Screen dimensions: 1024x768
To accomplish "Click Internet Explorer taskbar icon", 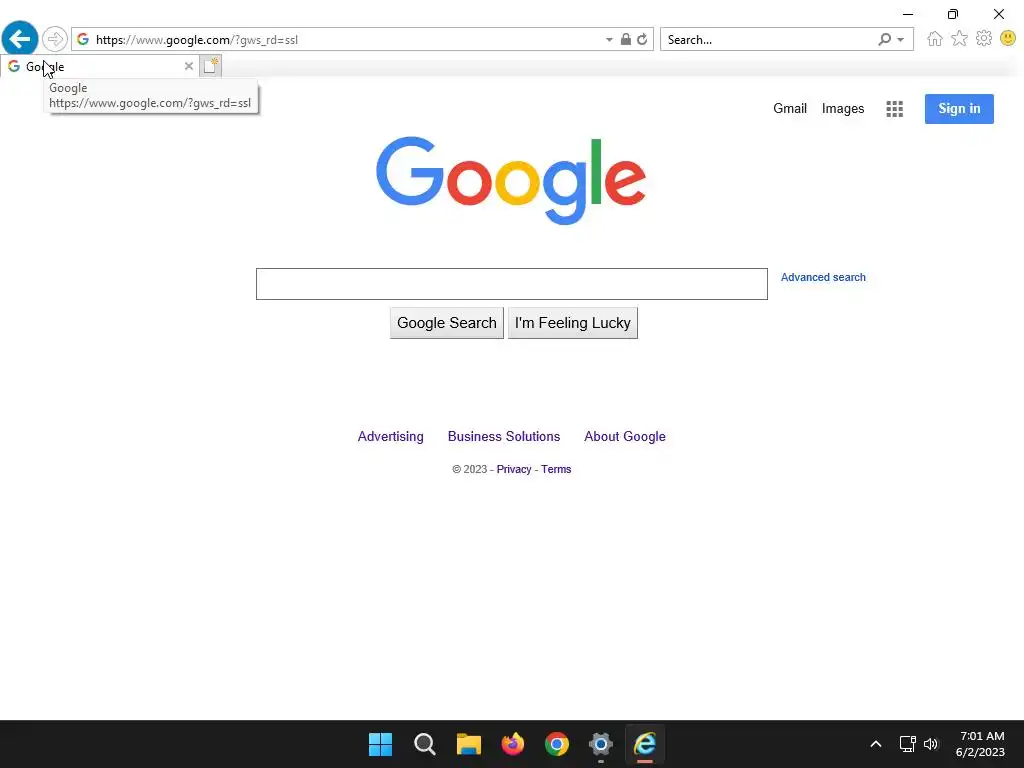I will click(x=645, y=744).
